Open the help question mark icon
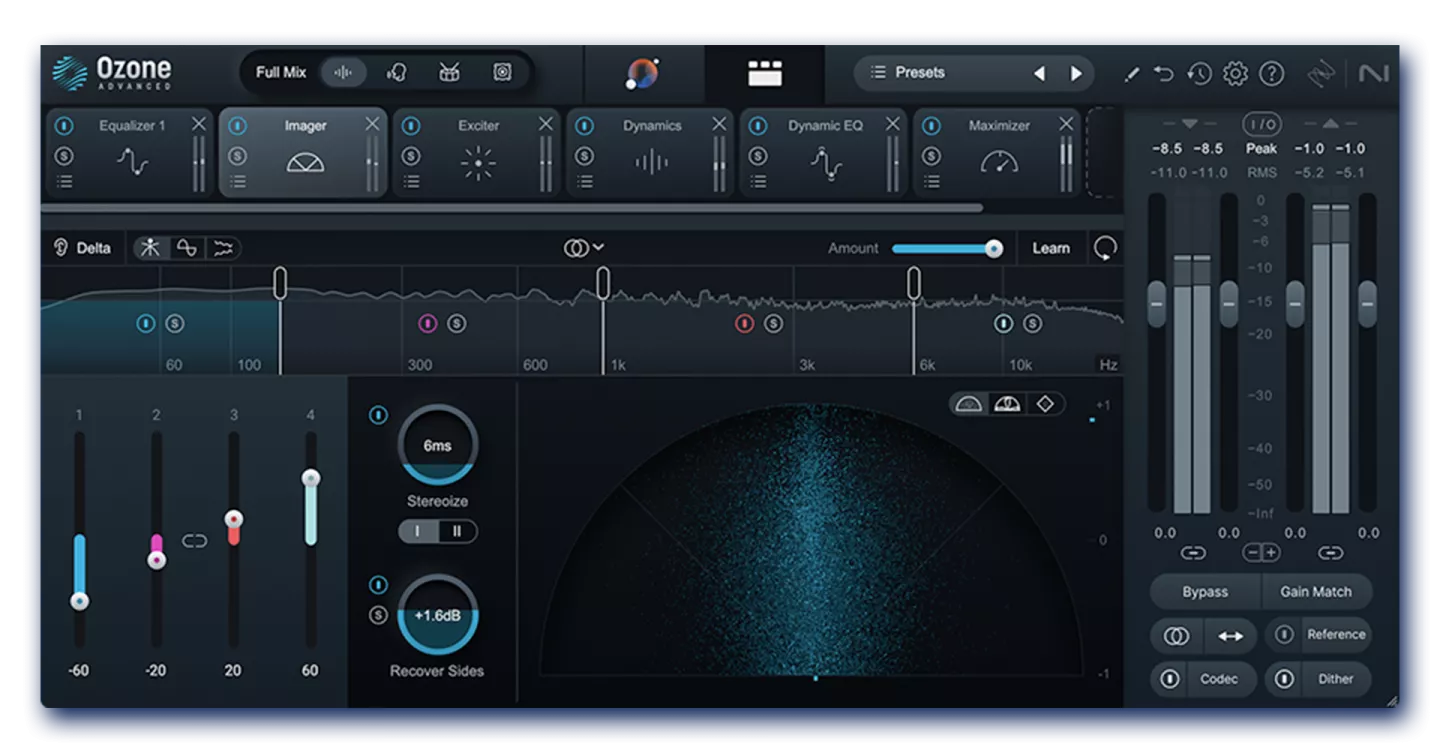The height and width of the screenshot is (753, 1440). [x=1271, y=73]
